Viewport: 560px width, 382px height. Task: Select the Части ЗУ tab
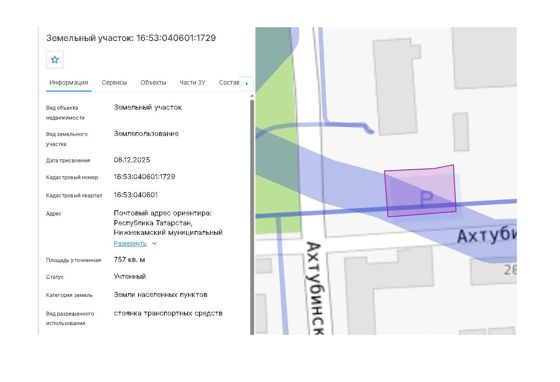[x=192, y=82]
